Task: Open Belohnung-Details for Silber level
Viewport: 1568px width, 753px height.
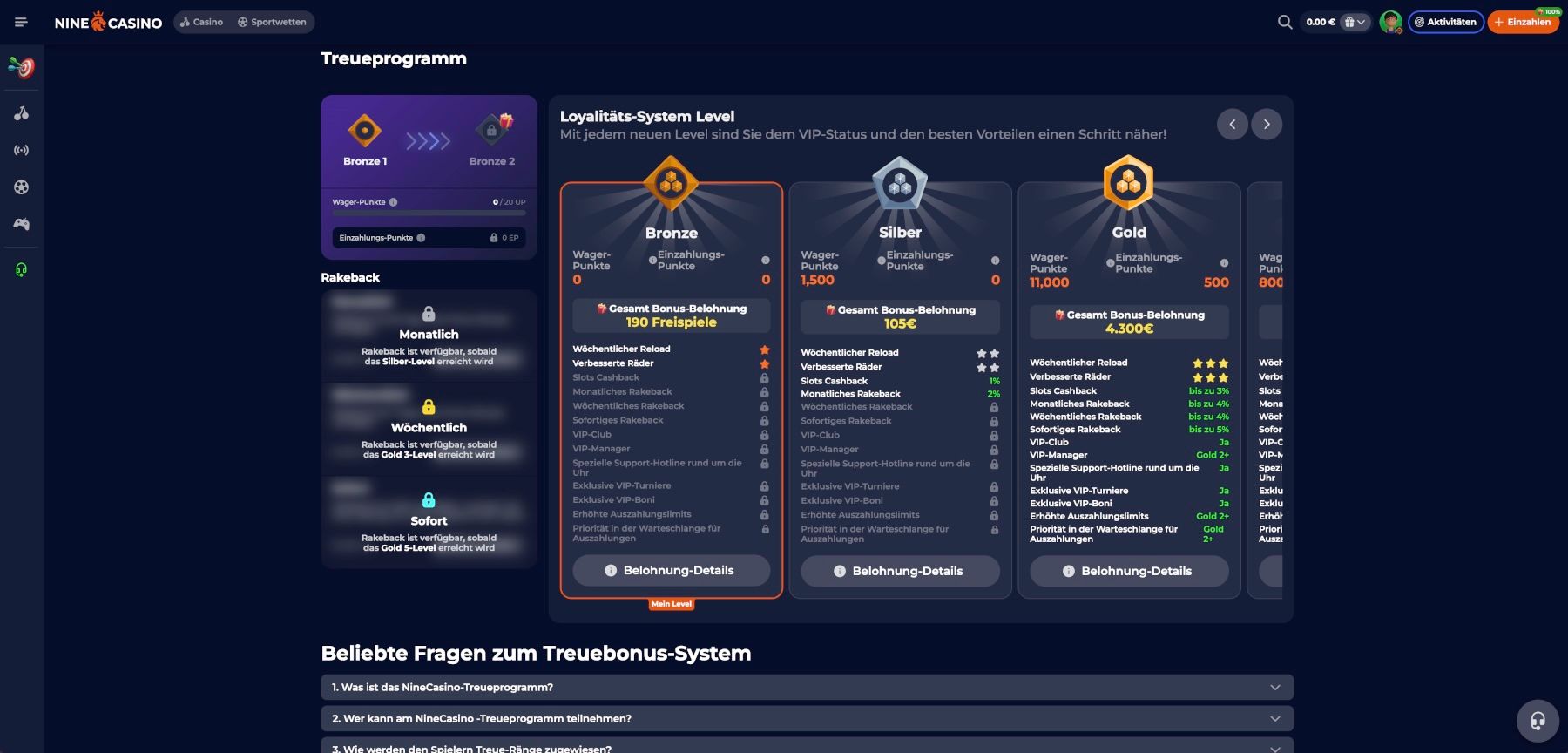Action: tap(900, 571)
